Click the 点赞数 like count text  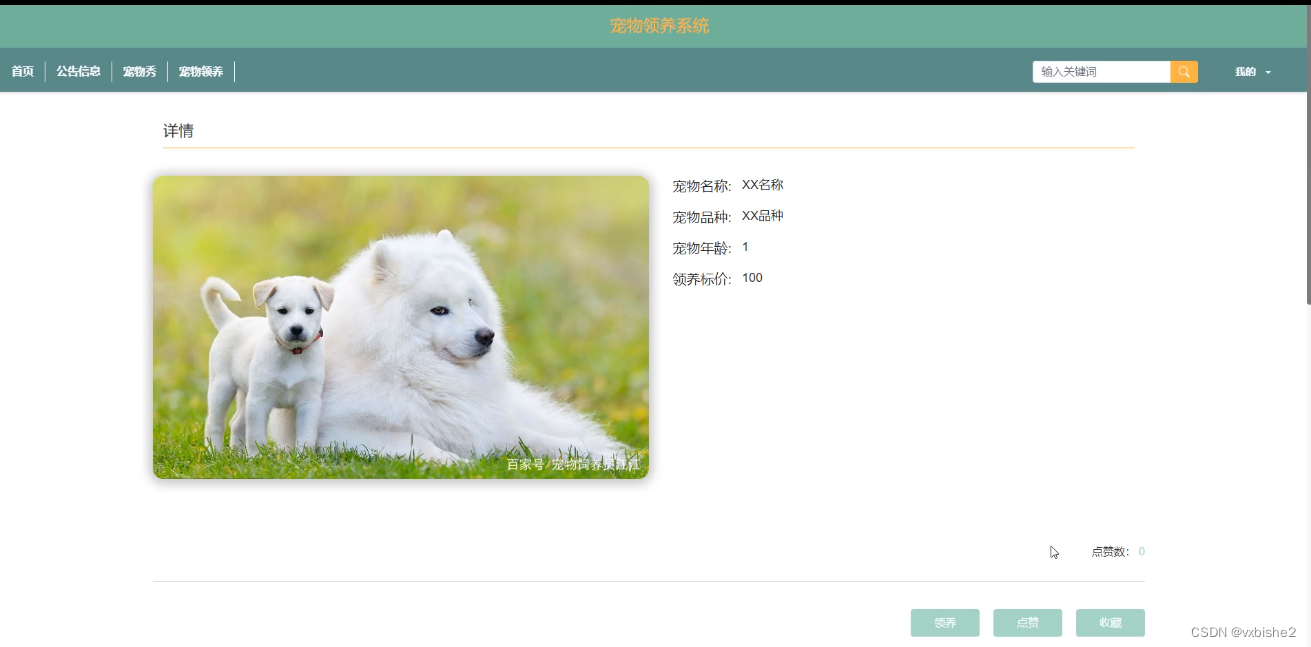pyautogui.click(x=1118, y=552)
